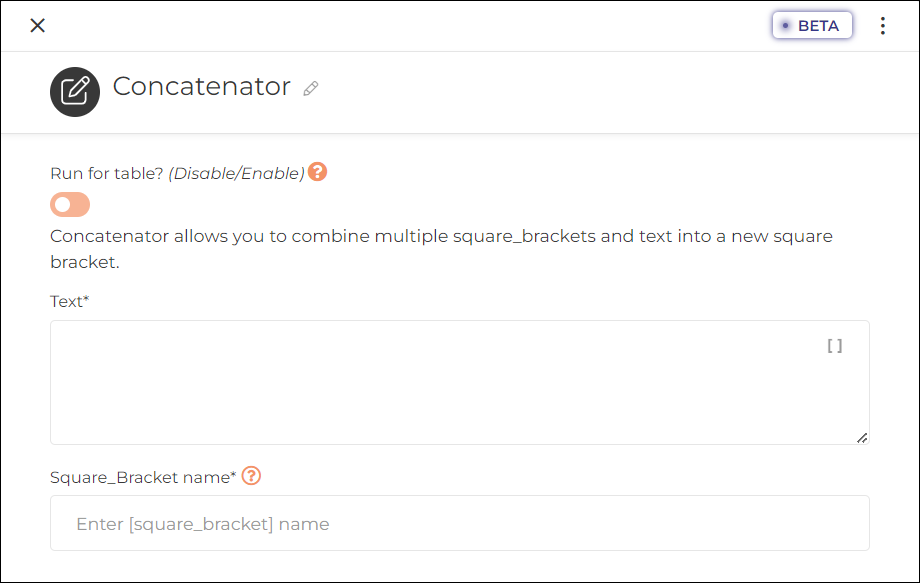
Task: Click the Text* field label
Action: 69,301
